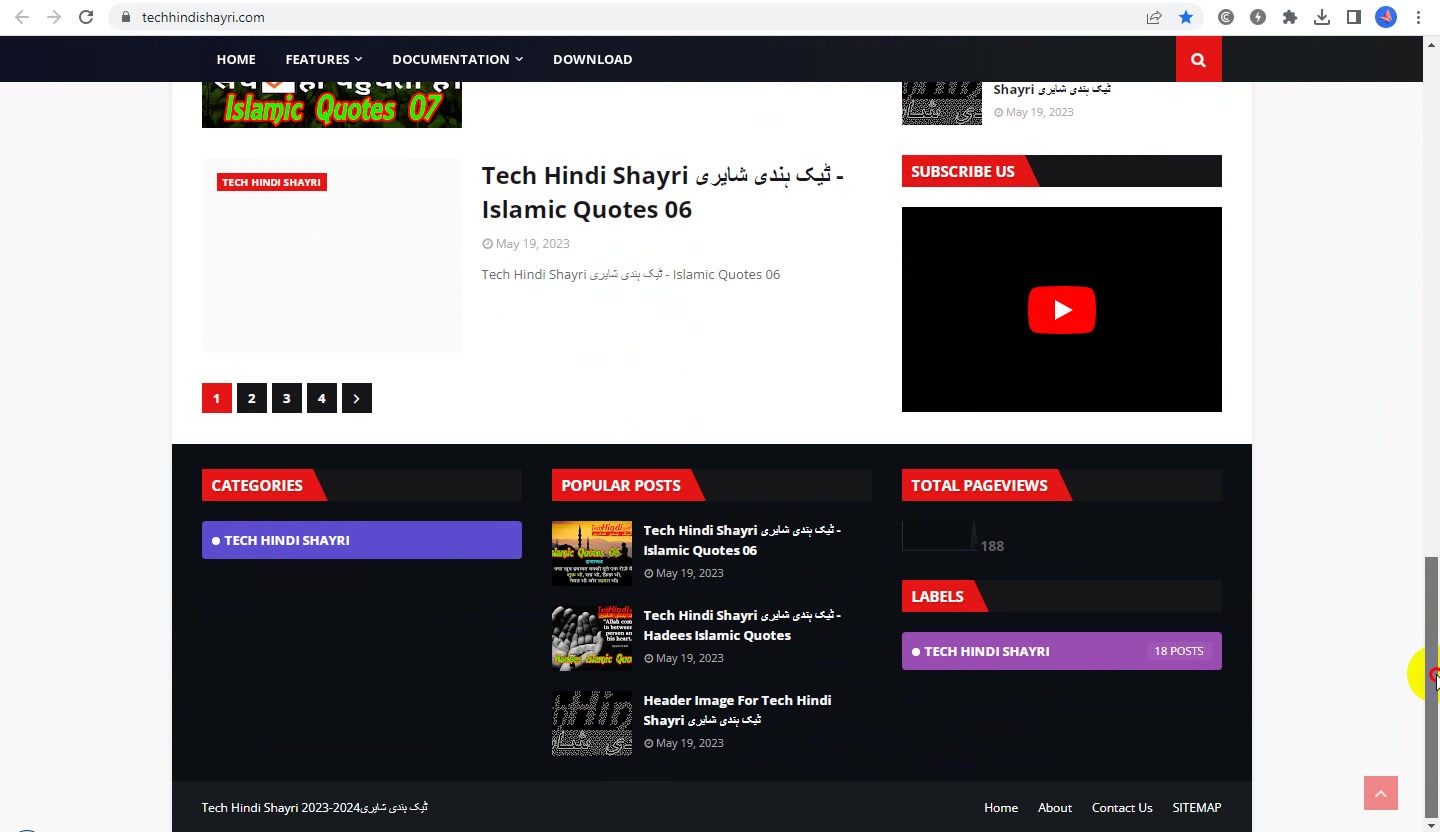
Task: Open the Contact Us footer link
Action: [x=1122, y=807]
